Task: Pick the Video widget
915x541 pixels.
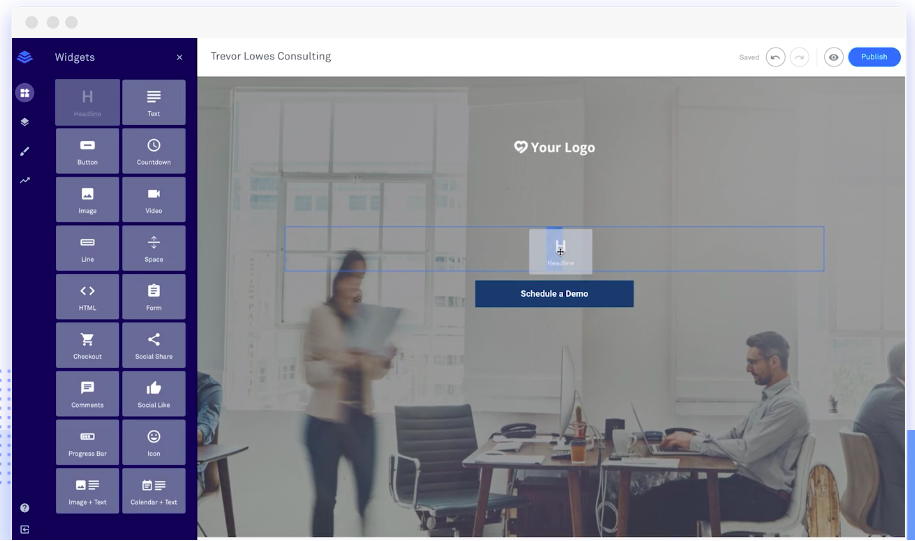Action: [154, 199]
